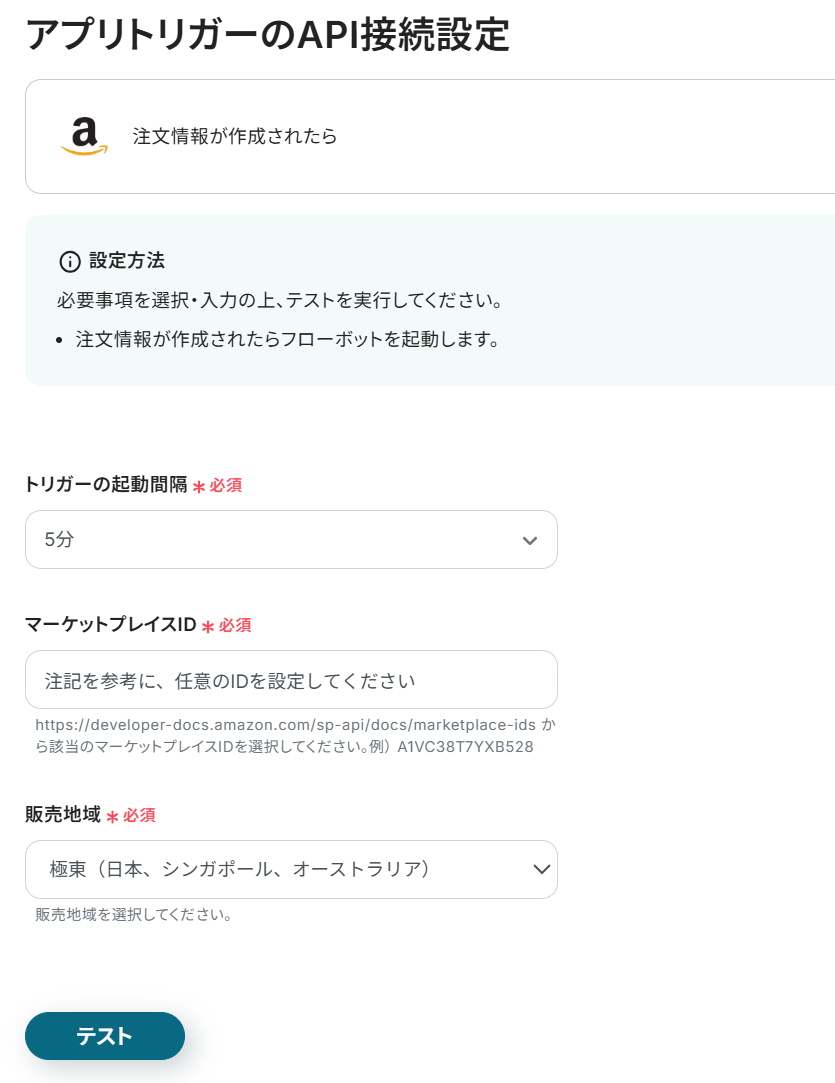
Task: Click the トリガーの起動間隔 field label
Action: pos(106,485)
